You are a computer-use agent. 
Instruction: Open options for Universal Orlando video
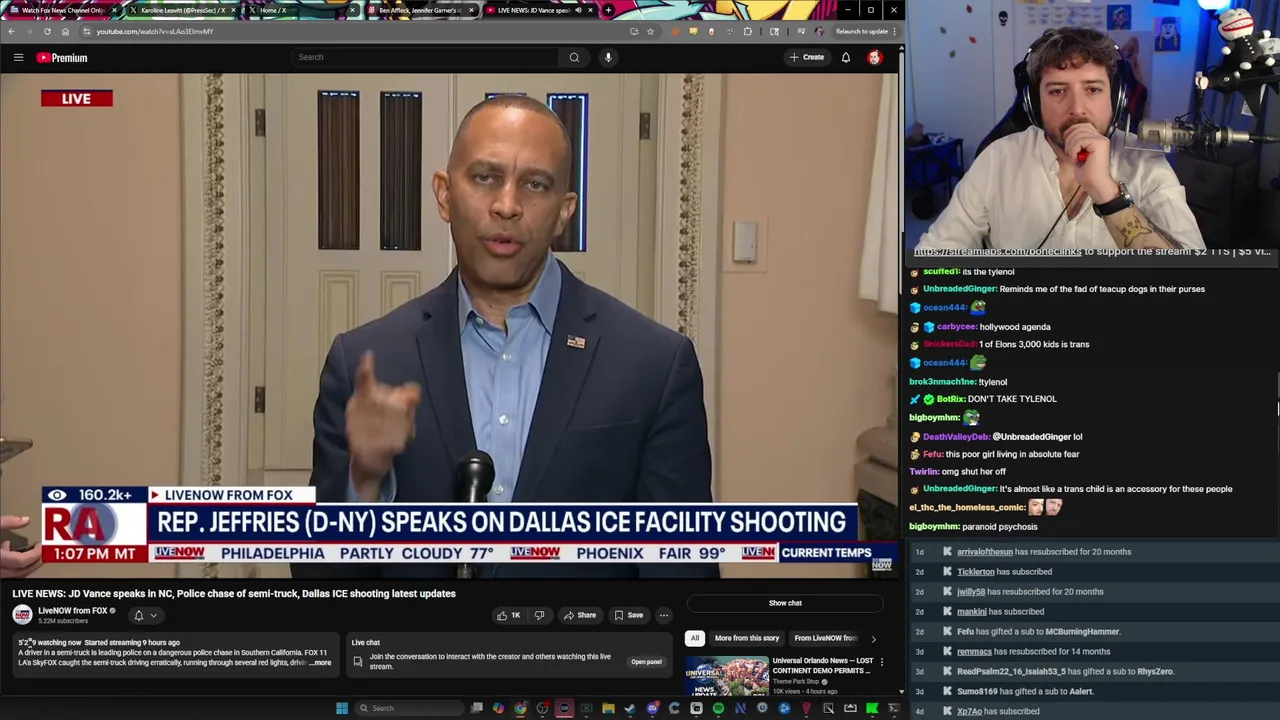click(x=881, y=662)
